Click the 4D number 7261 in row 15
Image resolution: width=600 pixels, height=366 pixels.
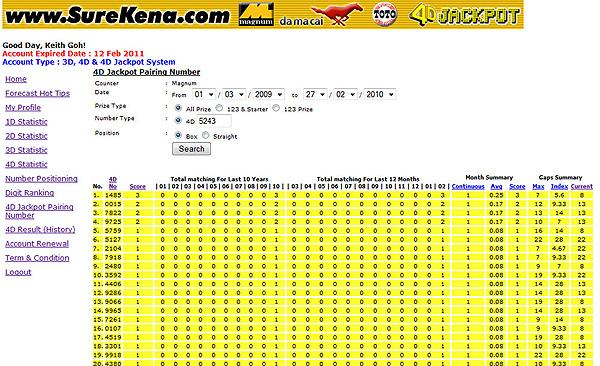(x=113, y=320)
